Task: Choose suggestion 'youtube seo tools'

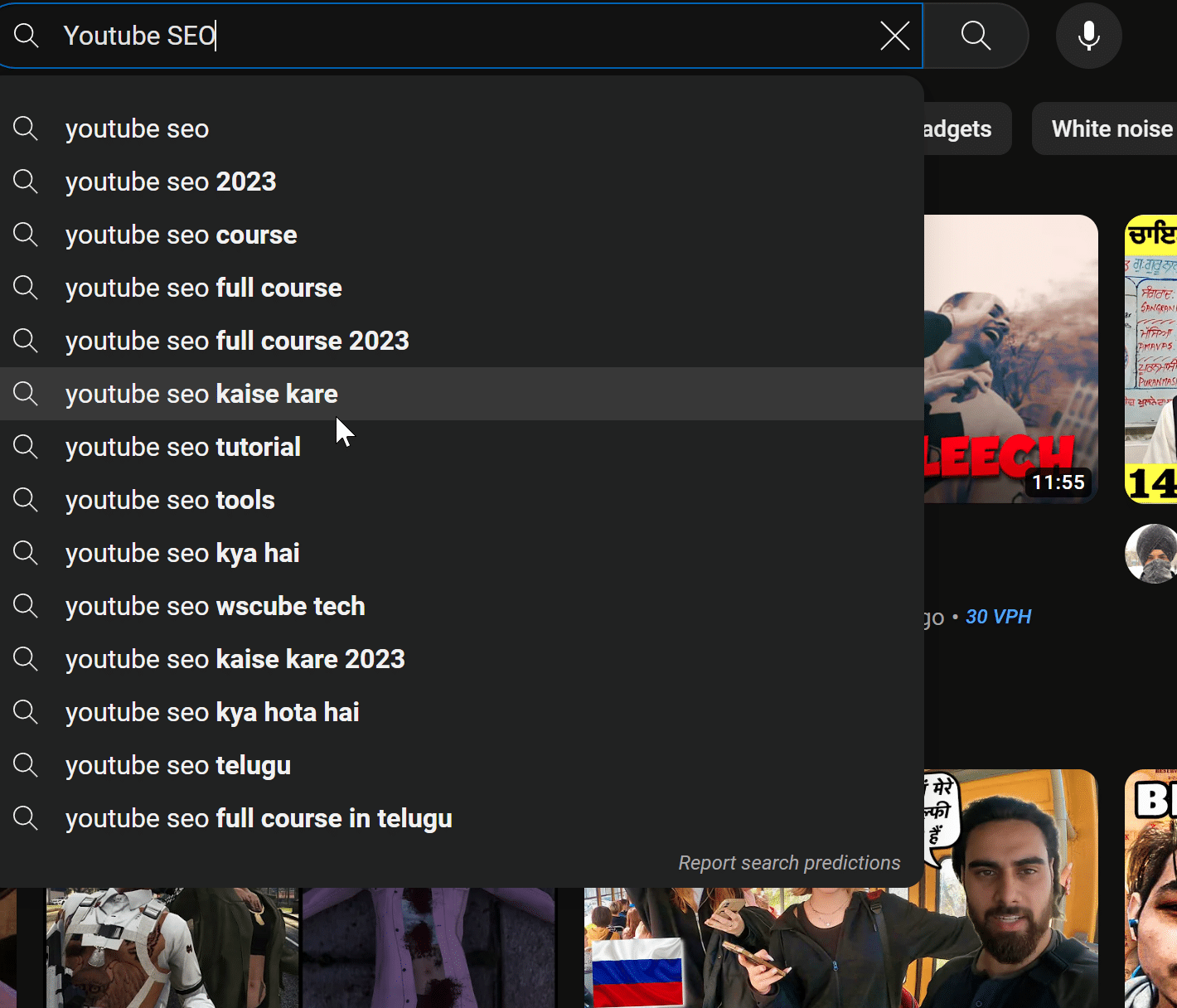Action: tap(462, 500)
